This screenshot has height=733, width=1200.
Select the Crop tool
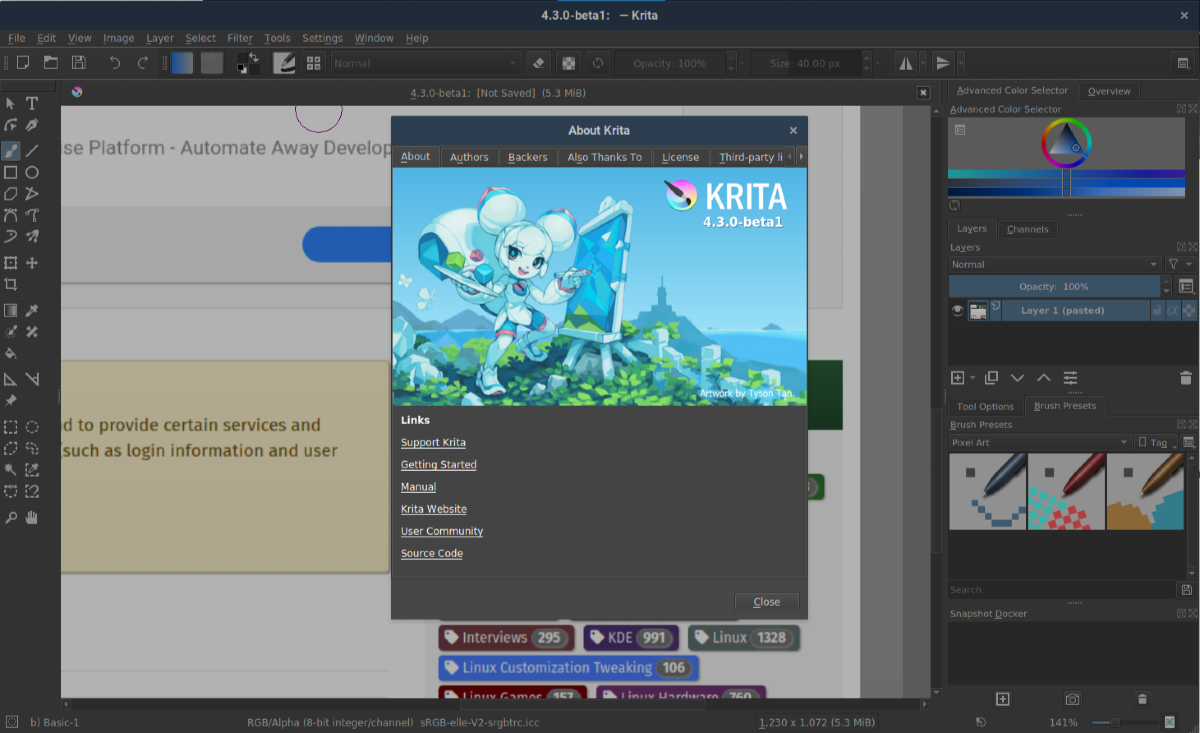pos(11,285)
